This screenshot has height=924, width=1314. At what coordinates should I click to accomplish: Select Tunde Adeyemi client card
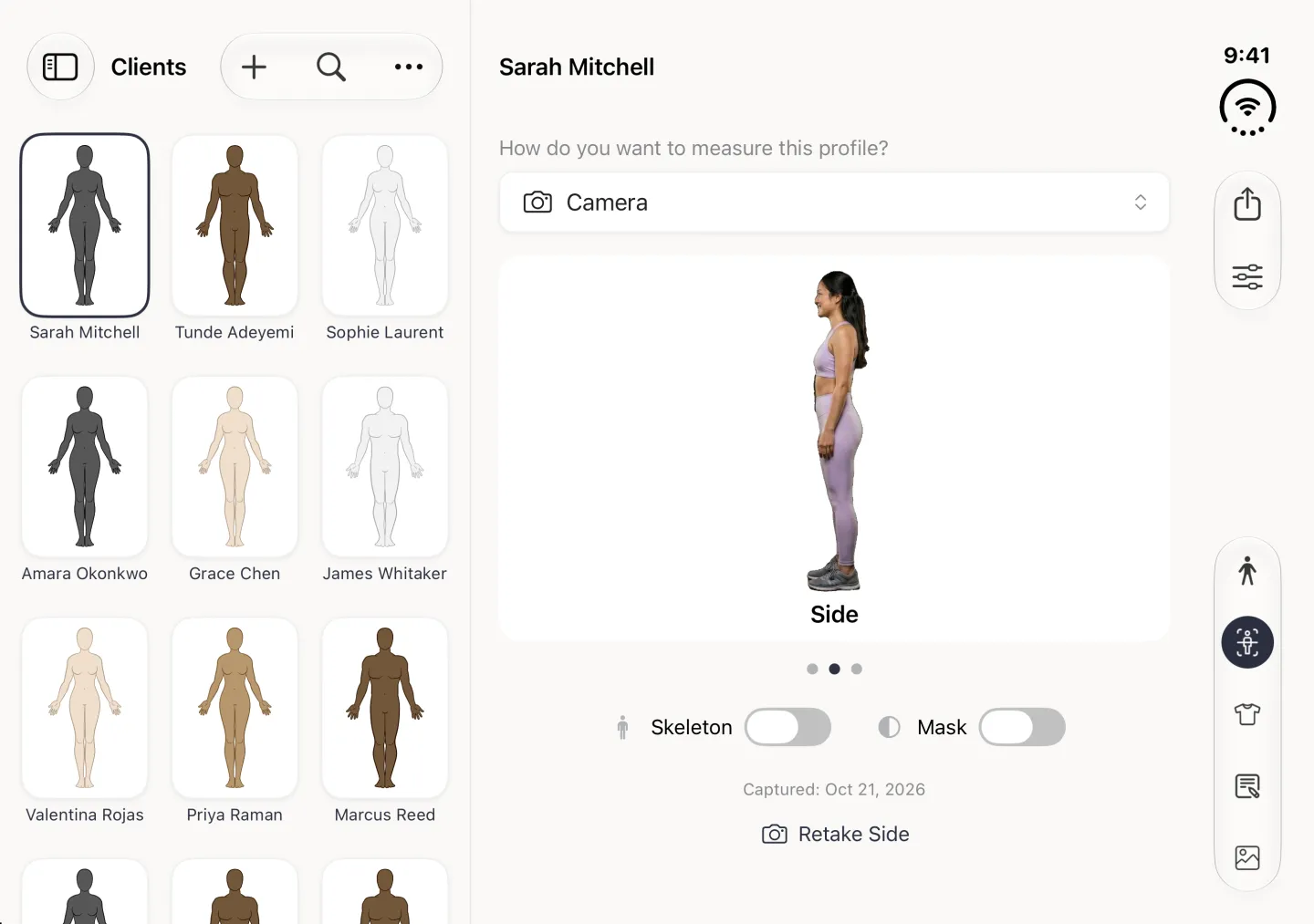coord(235,239)
